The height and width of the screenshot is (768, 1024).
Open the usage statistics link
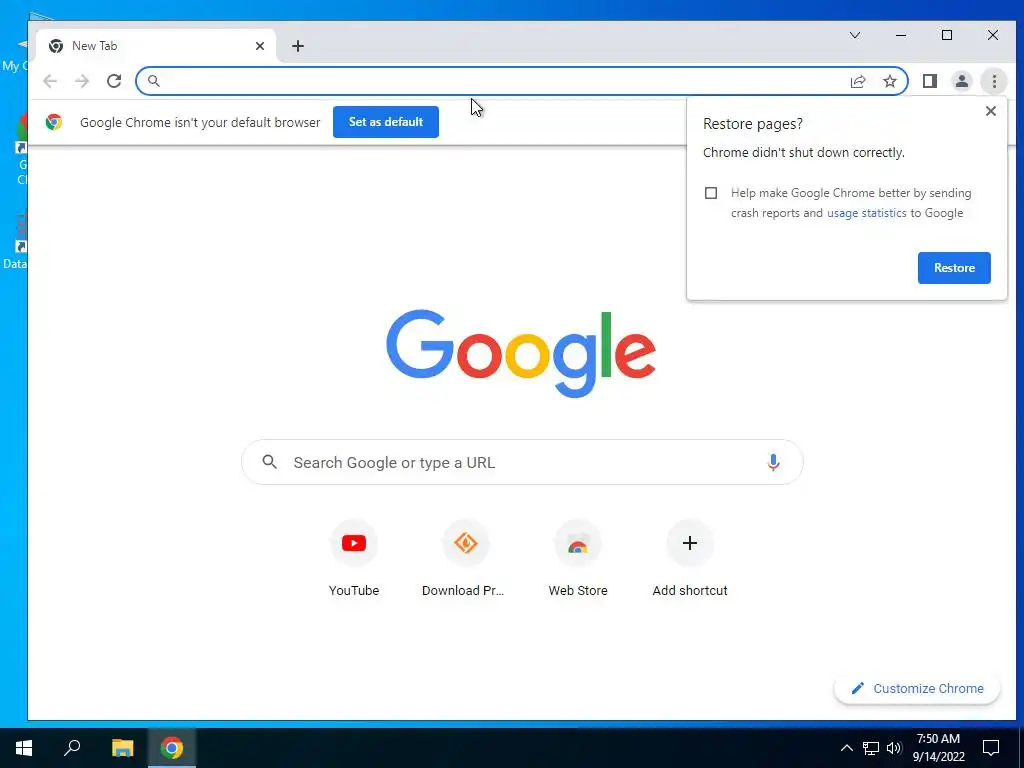[866, 213]
